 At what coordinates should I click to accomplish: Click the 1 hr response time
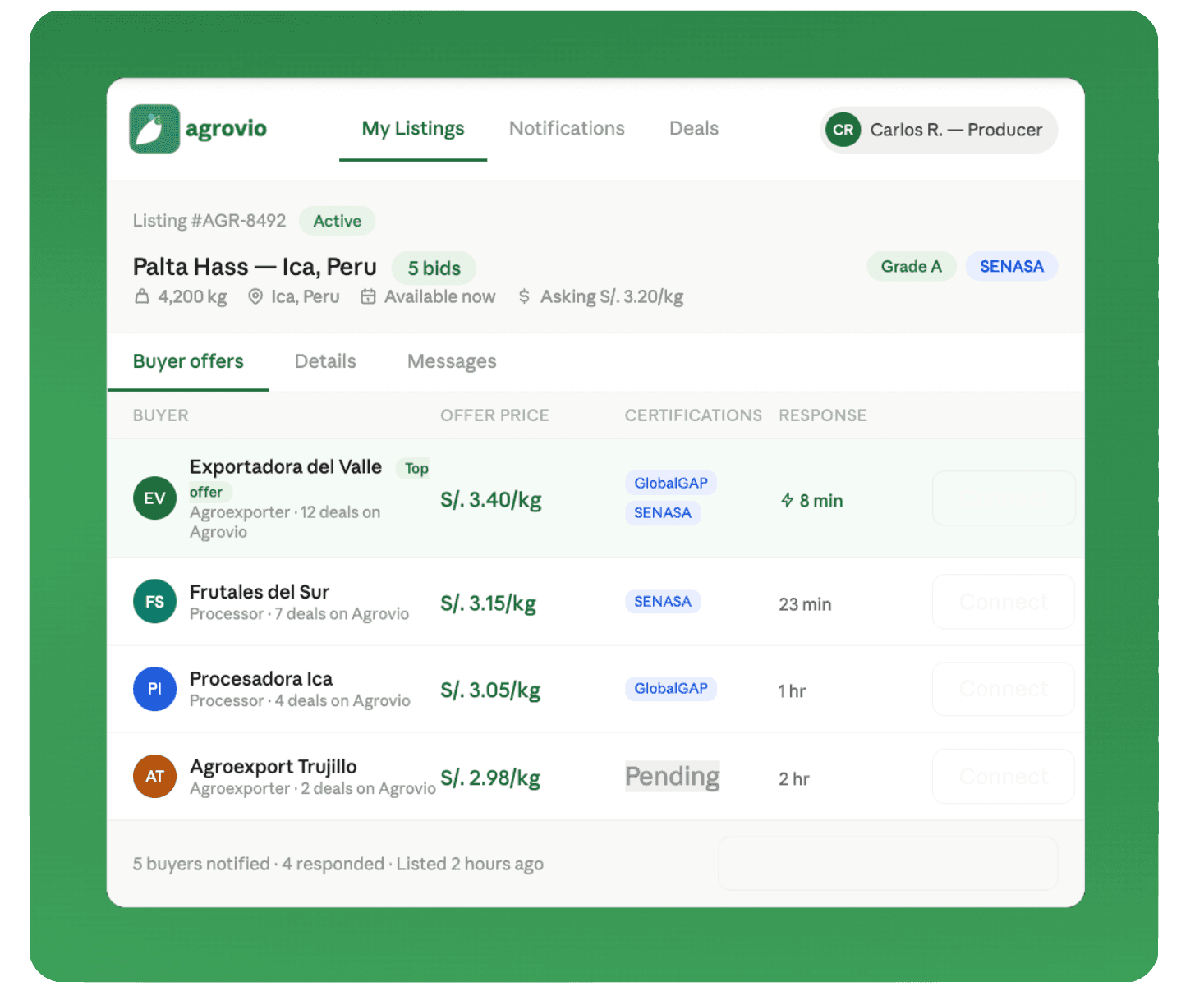(x=792, y=691)
